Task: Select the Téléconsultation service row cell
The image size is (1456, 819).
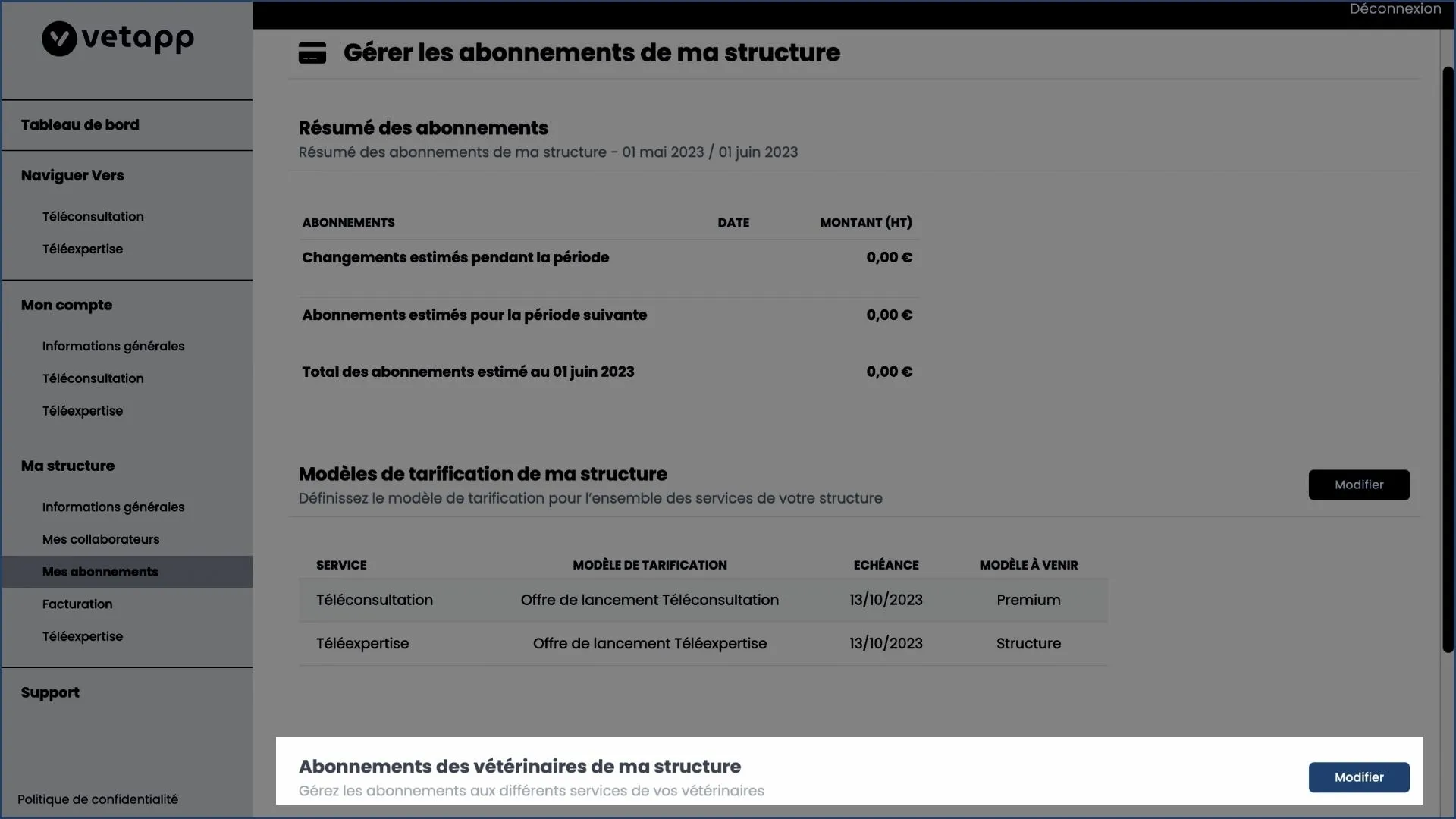Action: (375, 600)
